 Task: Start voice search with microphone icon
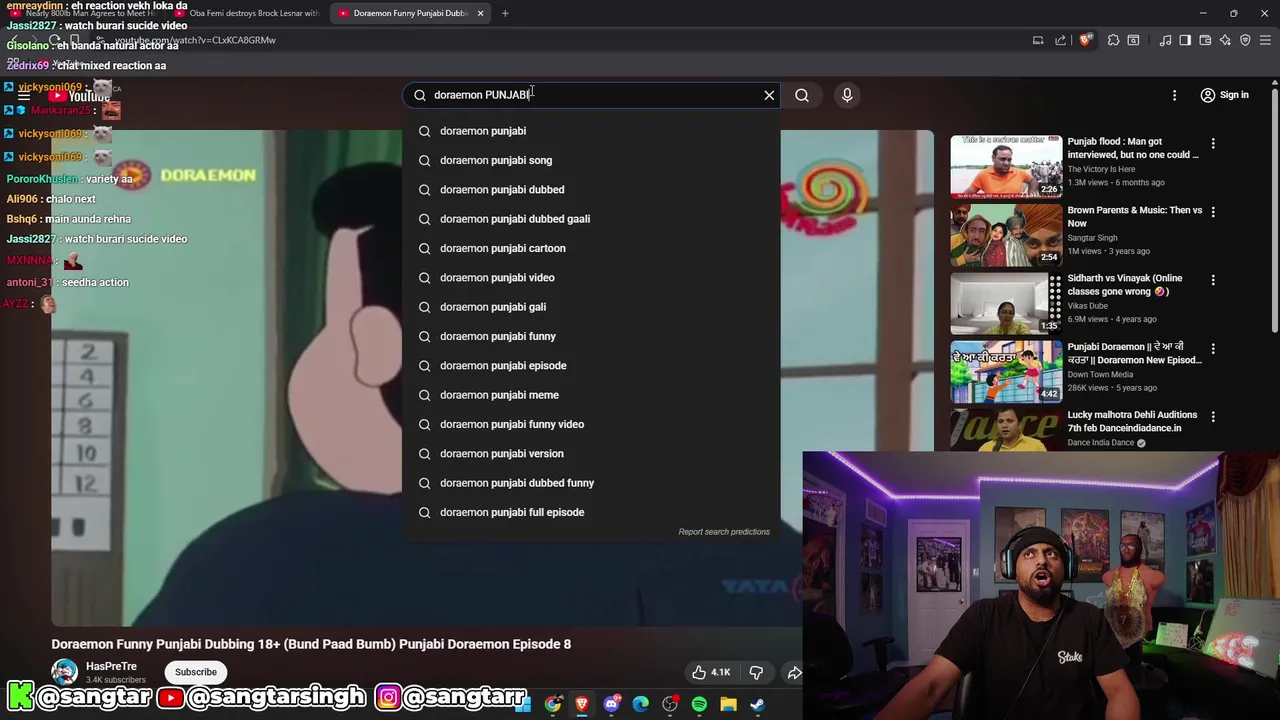point(847,95)
